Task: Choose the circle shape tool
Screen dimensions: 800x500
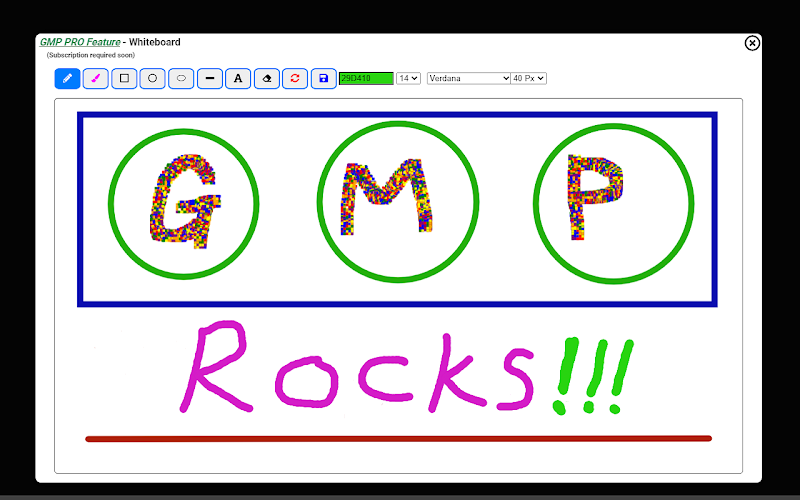Action: [153, 79]
